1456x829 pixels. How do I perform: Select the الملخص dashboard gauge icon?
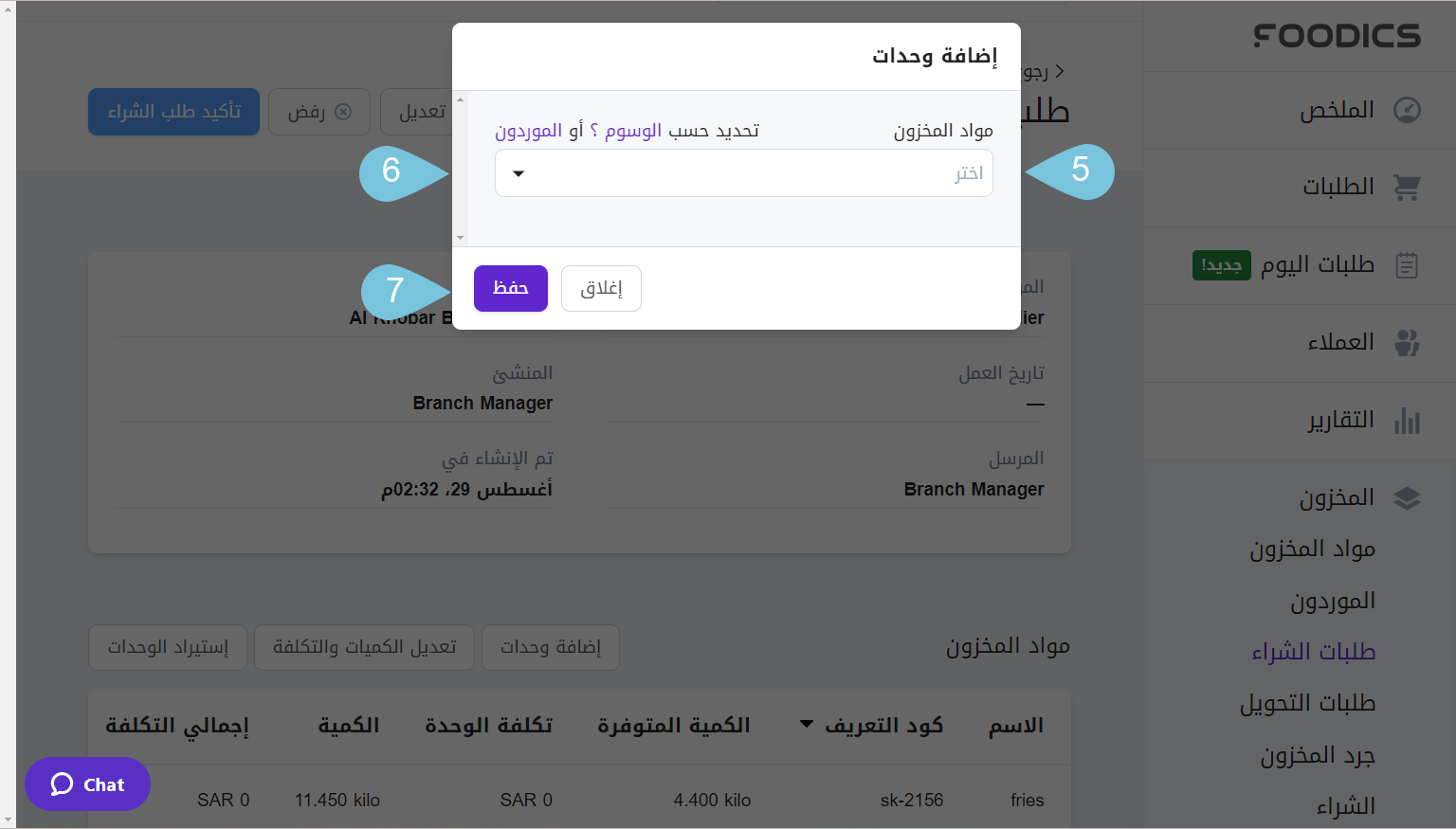tap(1407, 110)
